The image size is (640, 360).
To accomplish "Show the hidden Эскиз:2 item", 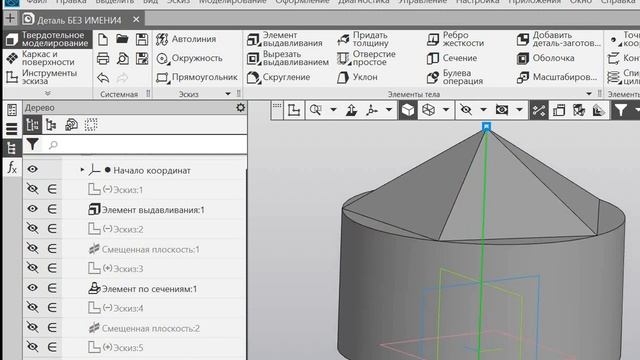I will pos(33,228).
